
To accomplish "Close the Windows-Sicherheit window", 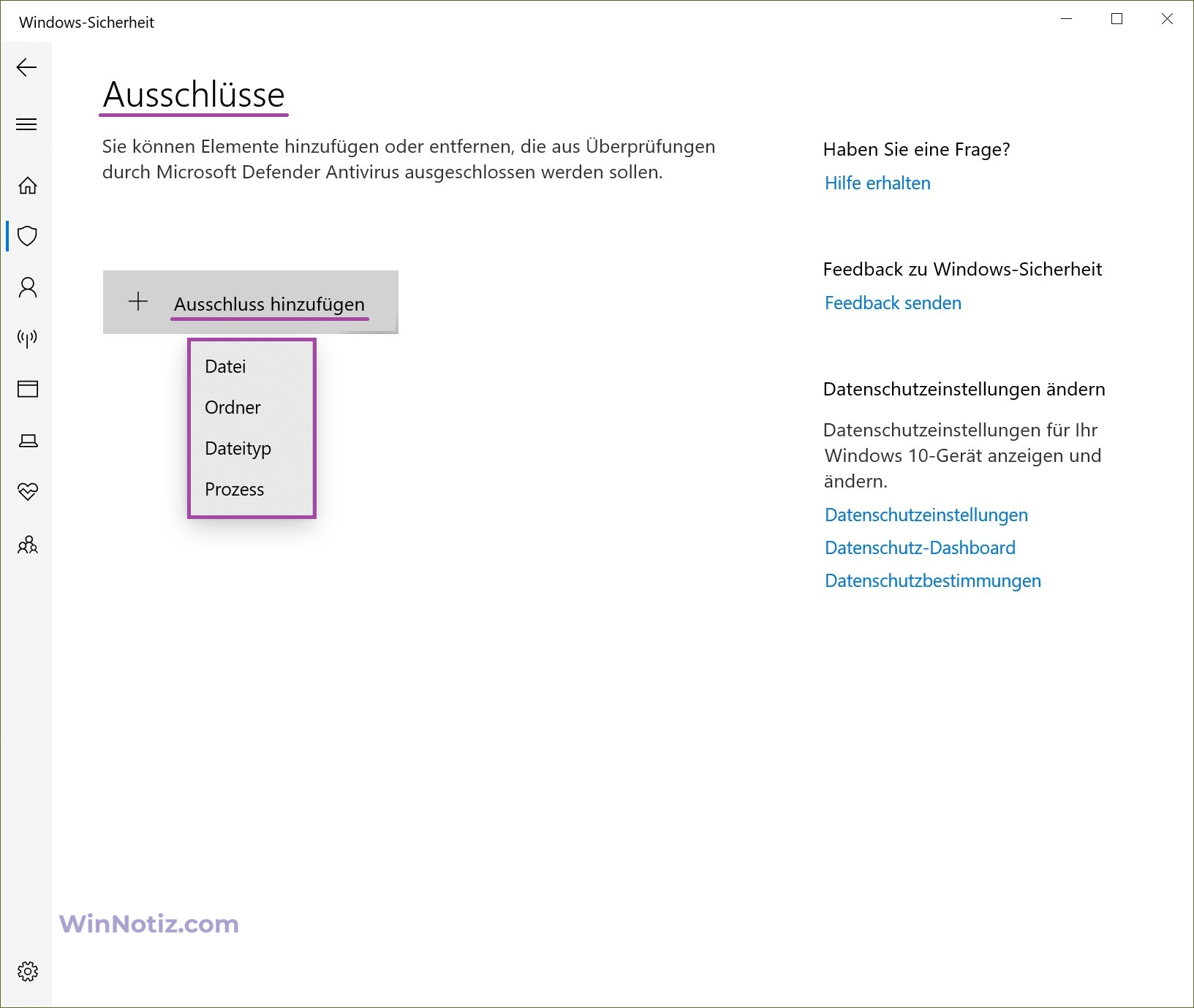I will [1167, 19].
